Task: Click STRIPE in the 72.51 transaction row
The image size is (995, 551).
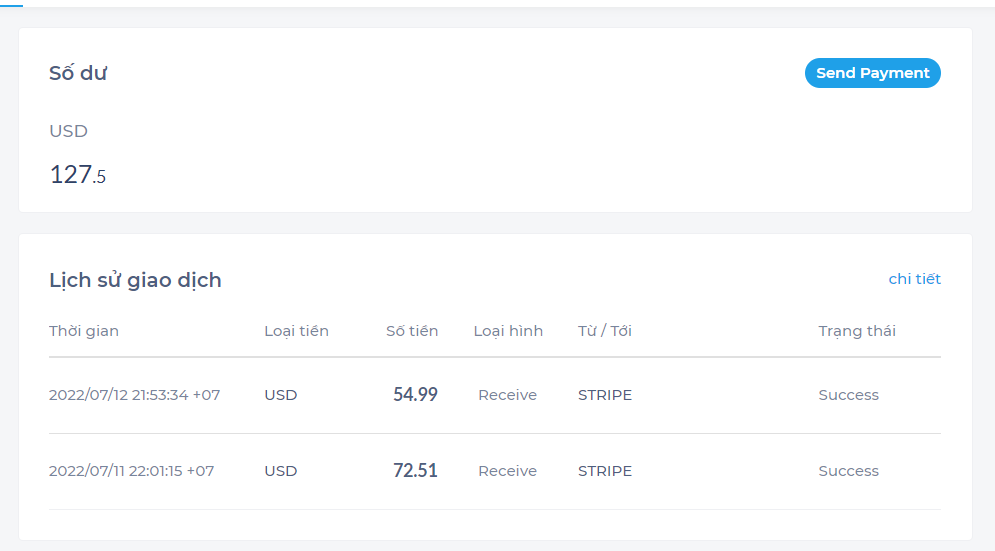Action: [x=605, y=471]
